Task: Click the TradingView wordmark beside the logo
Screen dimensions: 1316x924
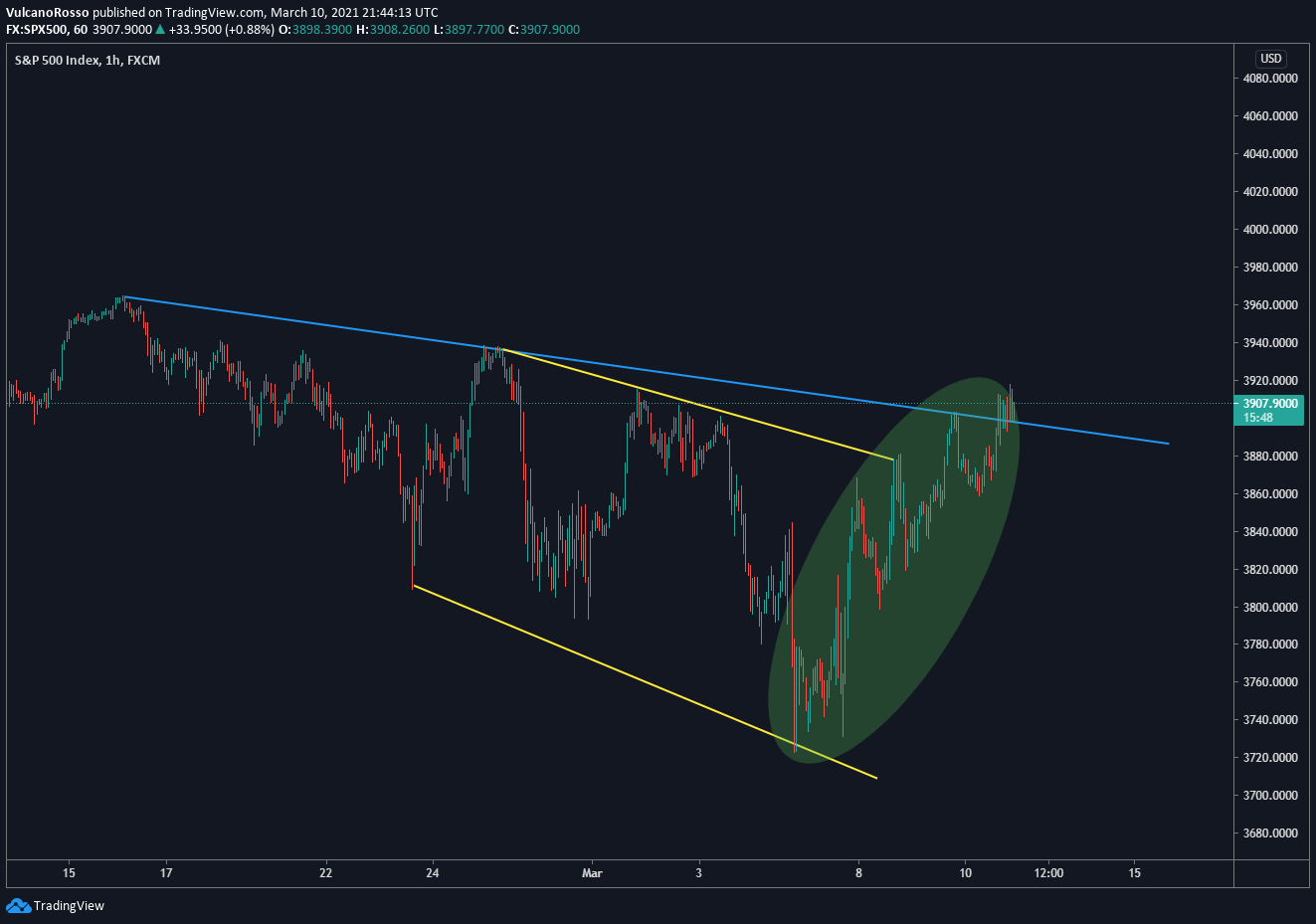Action: (x=69, y=905)
